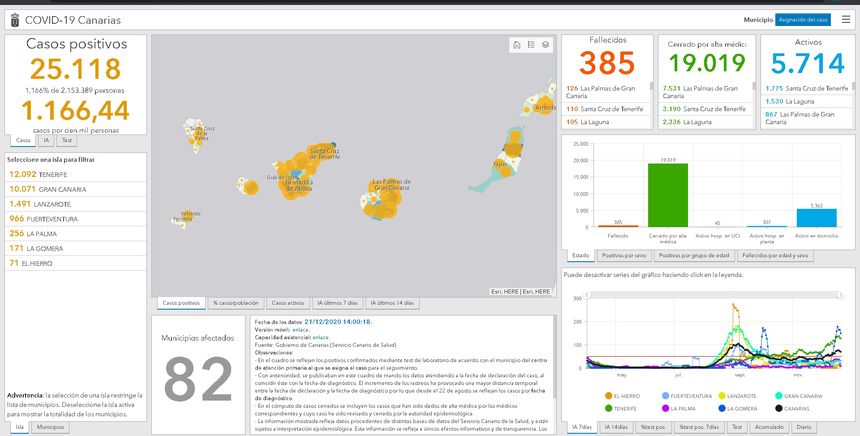The width and height of the screenshot is (860, 436).
Task: Click the COVID-19 Canarias logo icon
Action: point(12,19)
